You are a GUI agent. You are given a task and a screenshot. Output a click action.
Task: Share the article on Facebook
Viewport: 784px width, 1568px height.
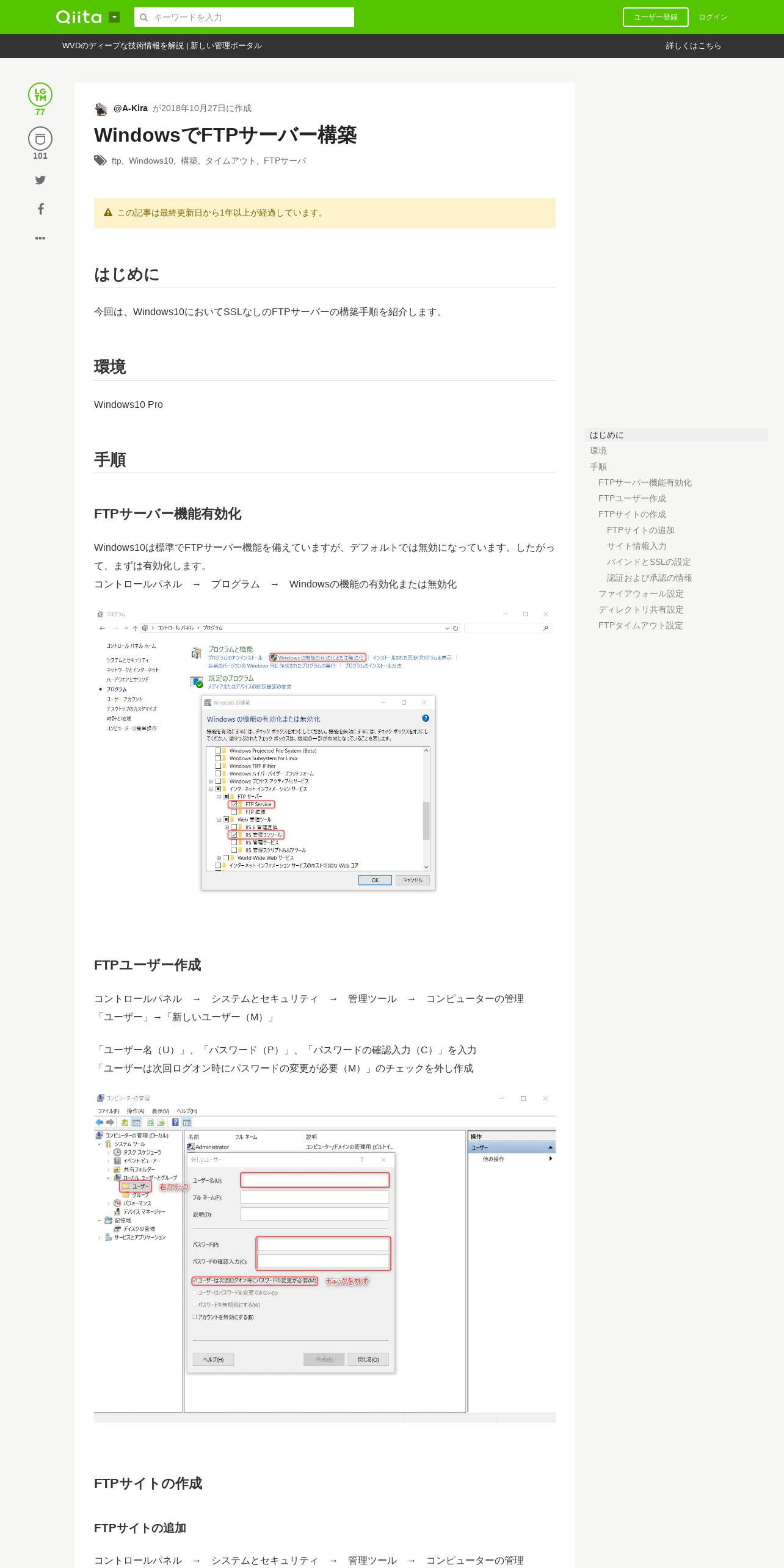pos(40,209)
